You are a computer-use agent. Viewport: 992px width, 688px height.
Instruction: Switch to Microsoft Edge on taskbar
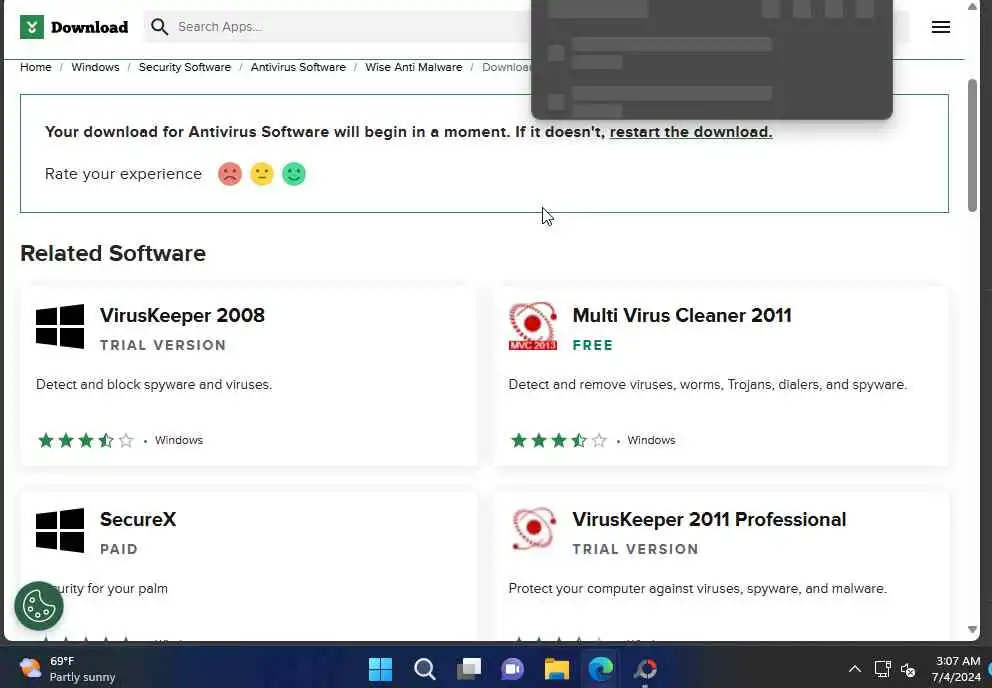pyautogui.click(x=600, y=668)
